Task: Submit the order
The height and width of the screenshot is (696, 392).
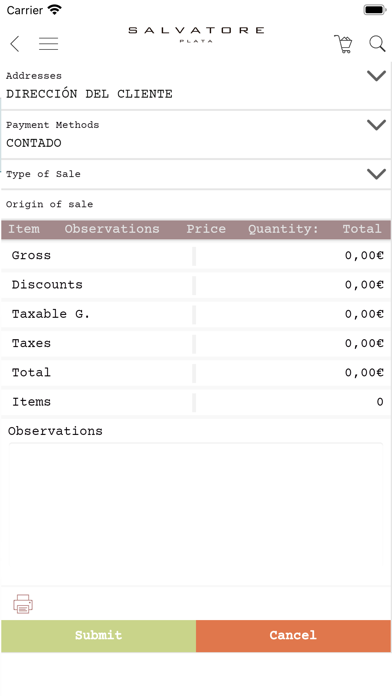Action: coord(98,636)
